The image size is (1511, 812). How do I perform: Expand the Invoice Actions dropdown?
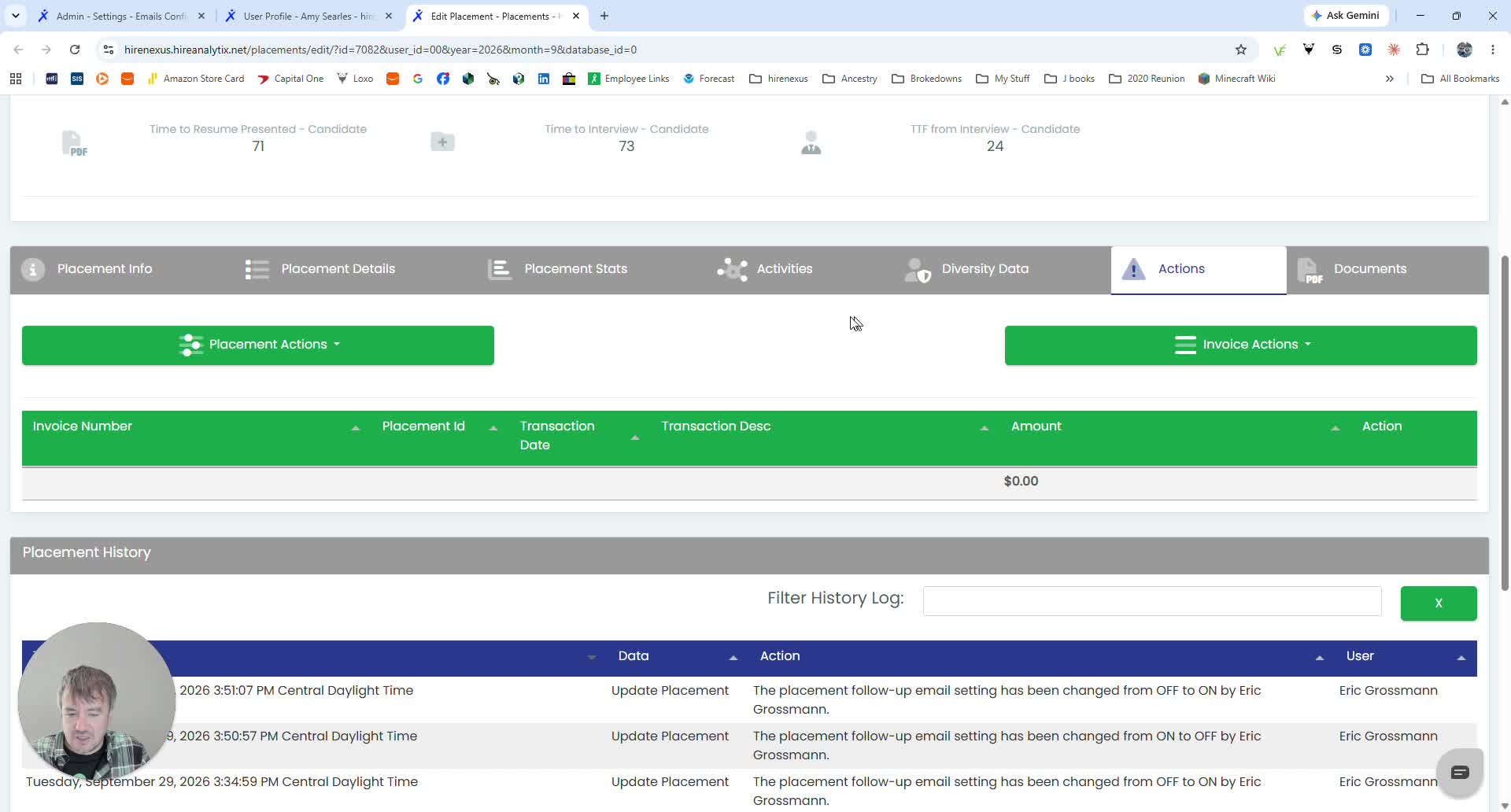1241,345
